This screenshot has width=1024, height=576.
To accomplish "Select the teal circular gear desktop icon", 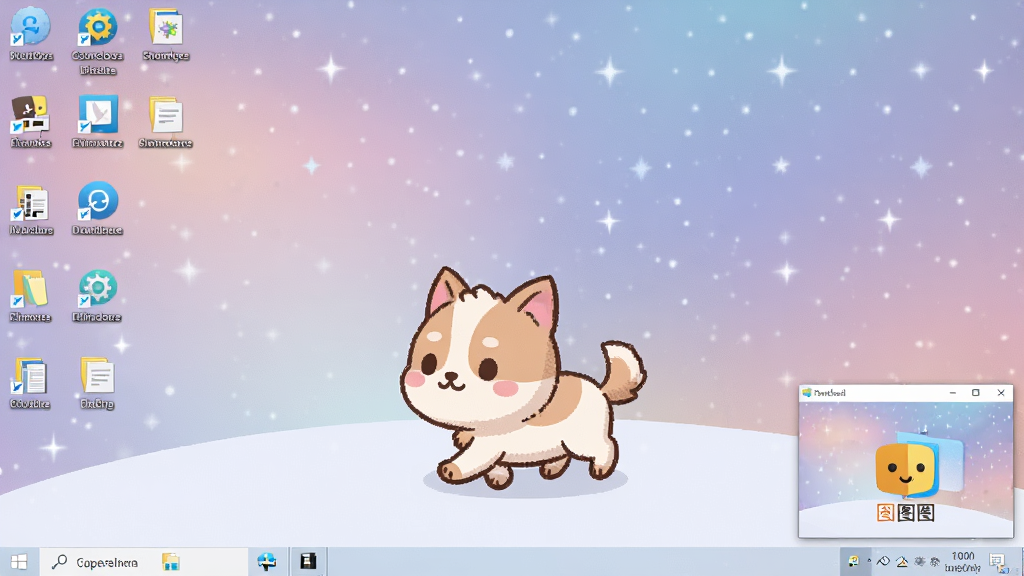I will (98, 288).
